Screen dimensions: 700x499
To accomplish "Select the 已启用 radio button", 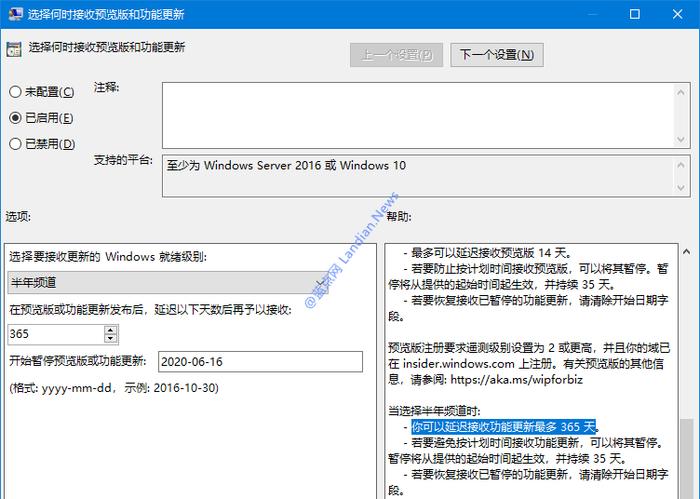I will 15,118.
